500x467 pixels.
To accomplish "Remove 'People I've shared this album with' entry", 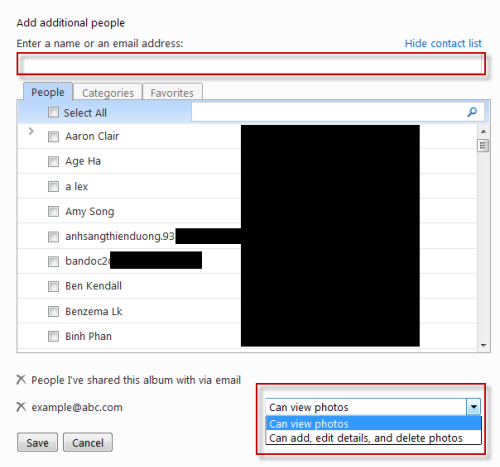I will point(21,379).
